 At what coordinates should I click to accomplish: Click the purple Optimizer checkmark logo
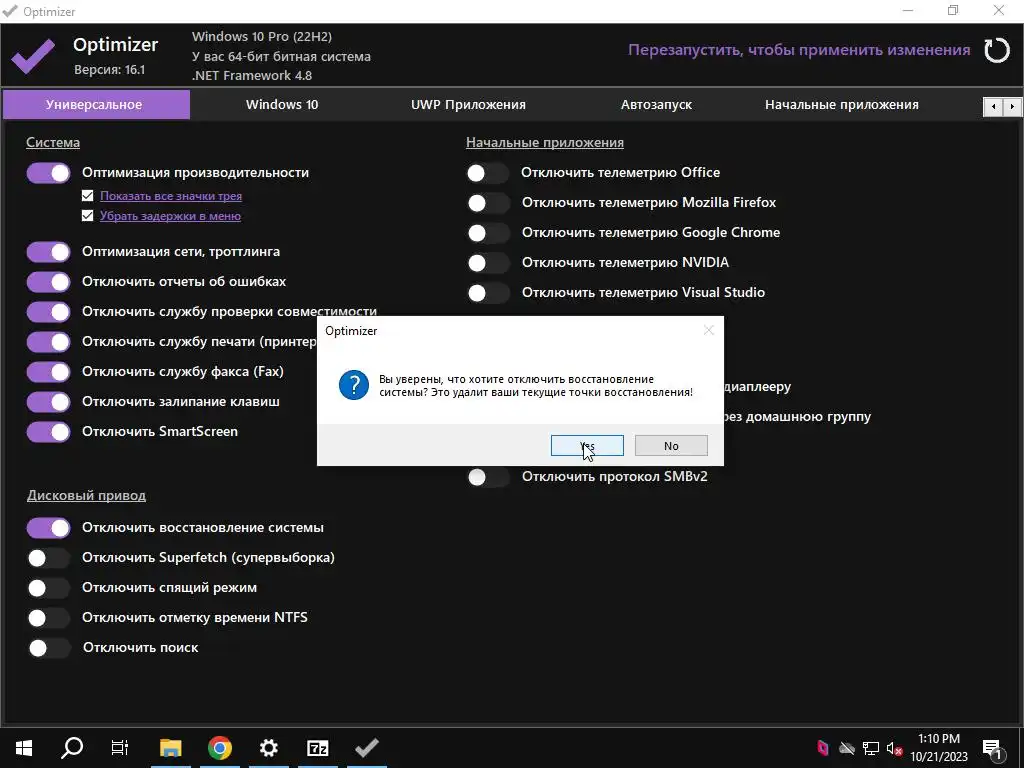(33, 56)
